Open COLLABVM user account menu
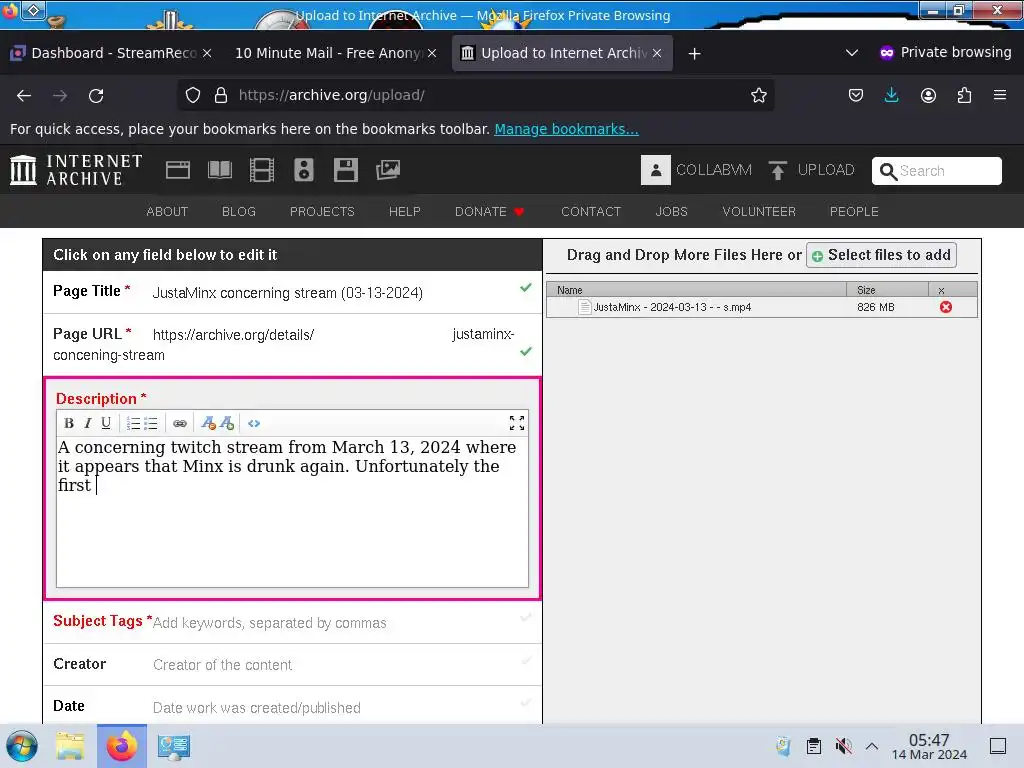This screenshot has height=768, width=1024. tap(696, 170)
